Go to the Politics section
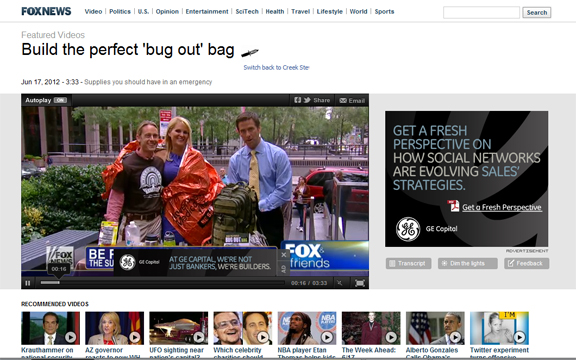 [x=120, y=11]
